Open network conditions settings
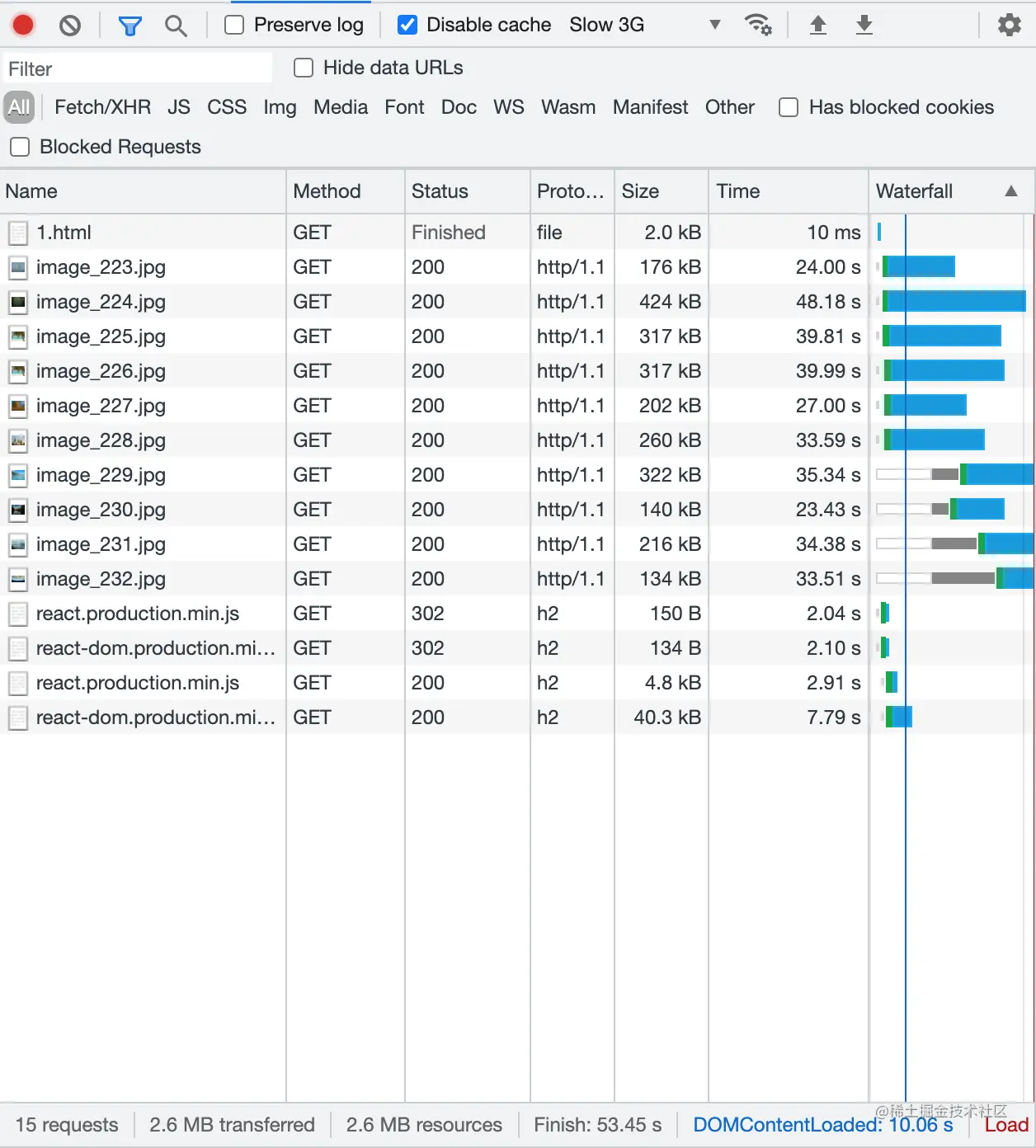This screenshot has height=1148, width=1036. click(758, 25)
